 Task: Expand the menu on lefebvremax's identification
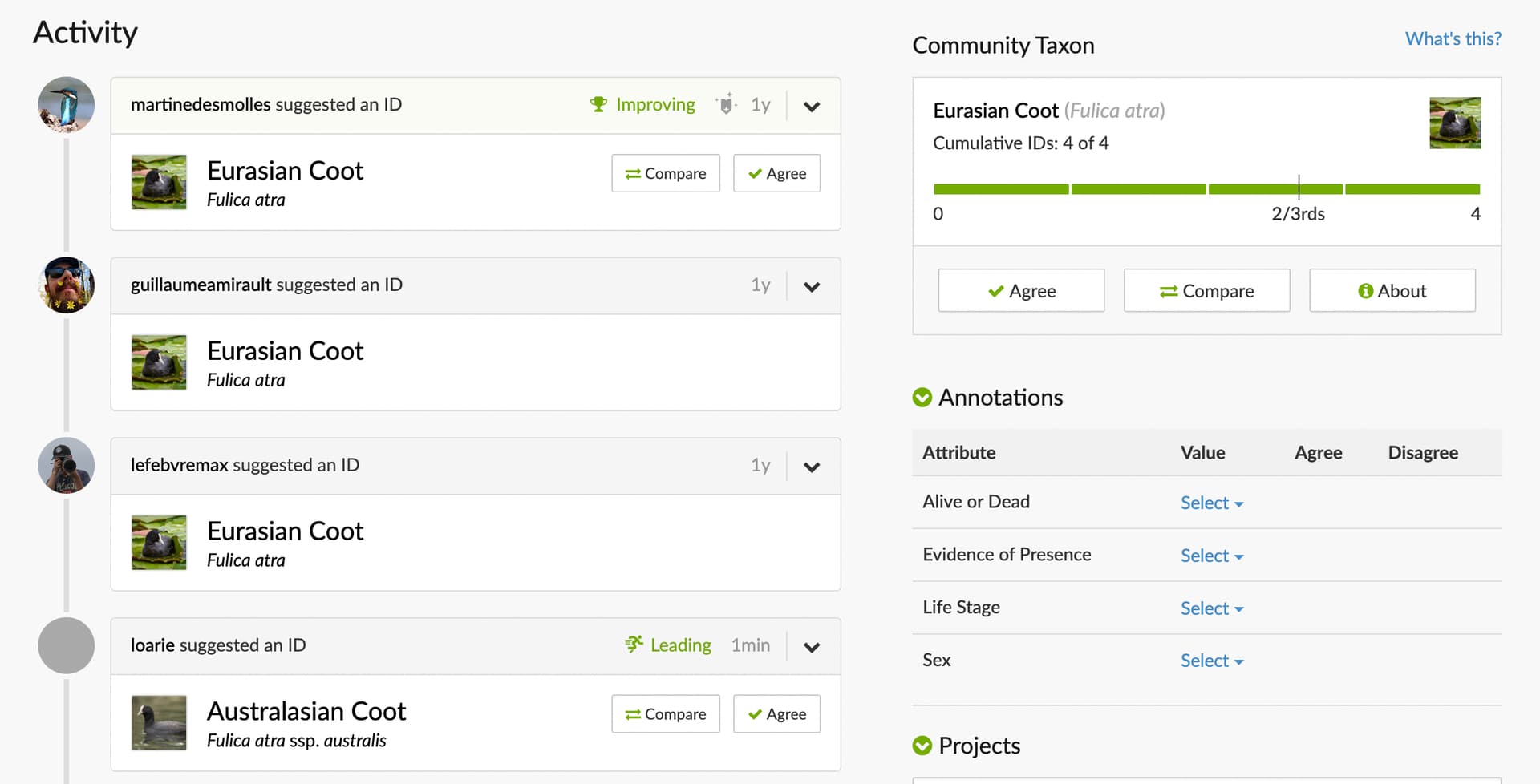(x=812, y=467)
